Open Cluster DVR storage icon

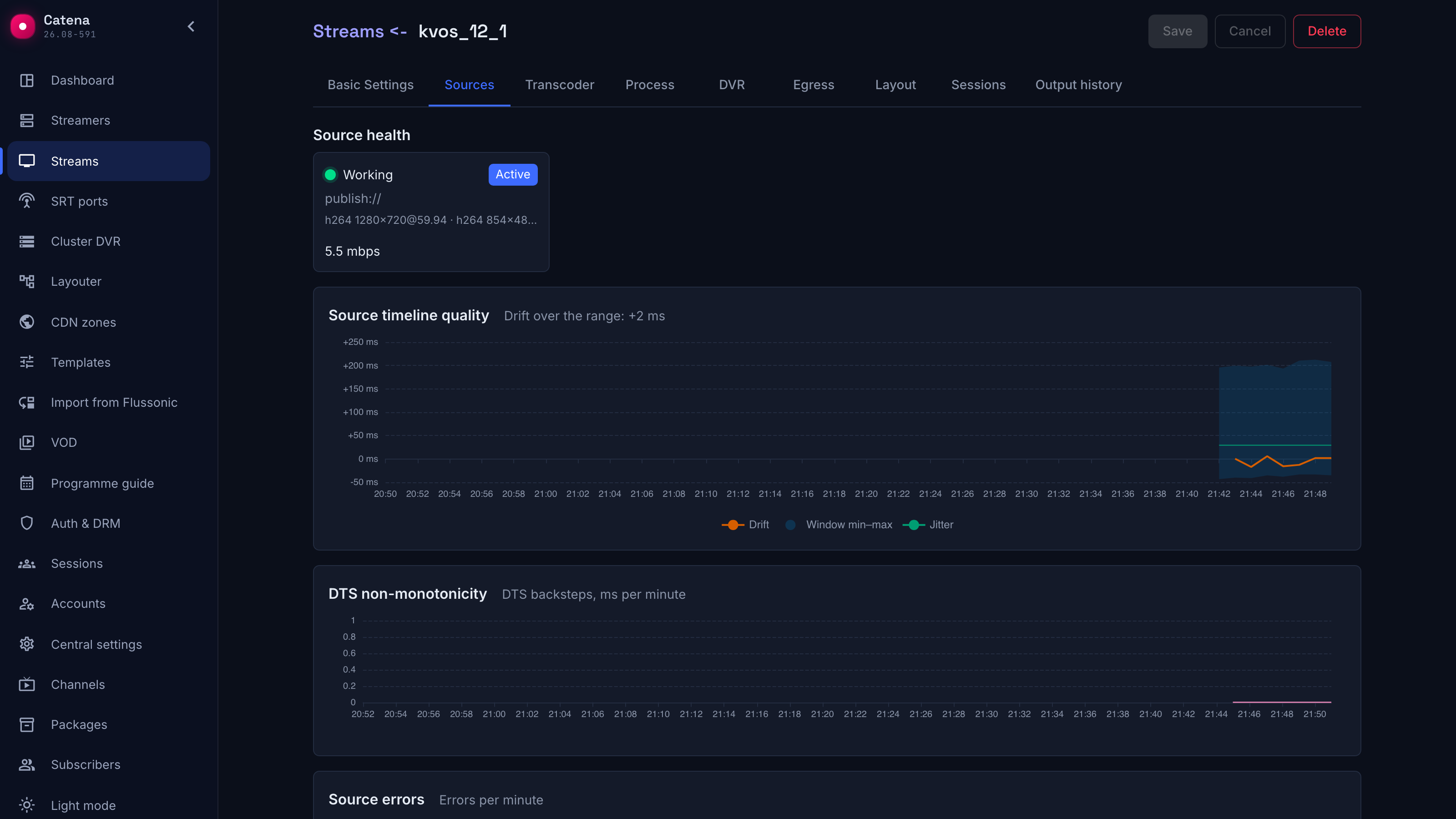click(26, 241)
